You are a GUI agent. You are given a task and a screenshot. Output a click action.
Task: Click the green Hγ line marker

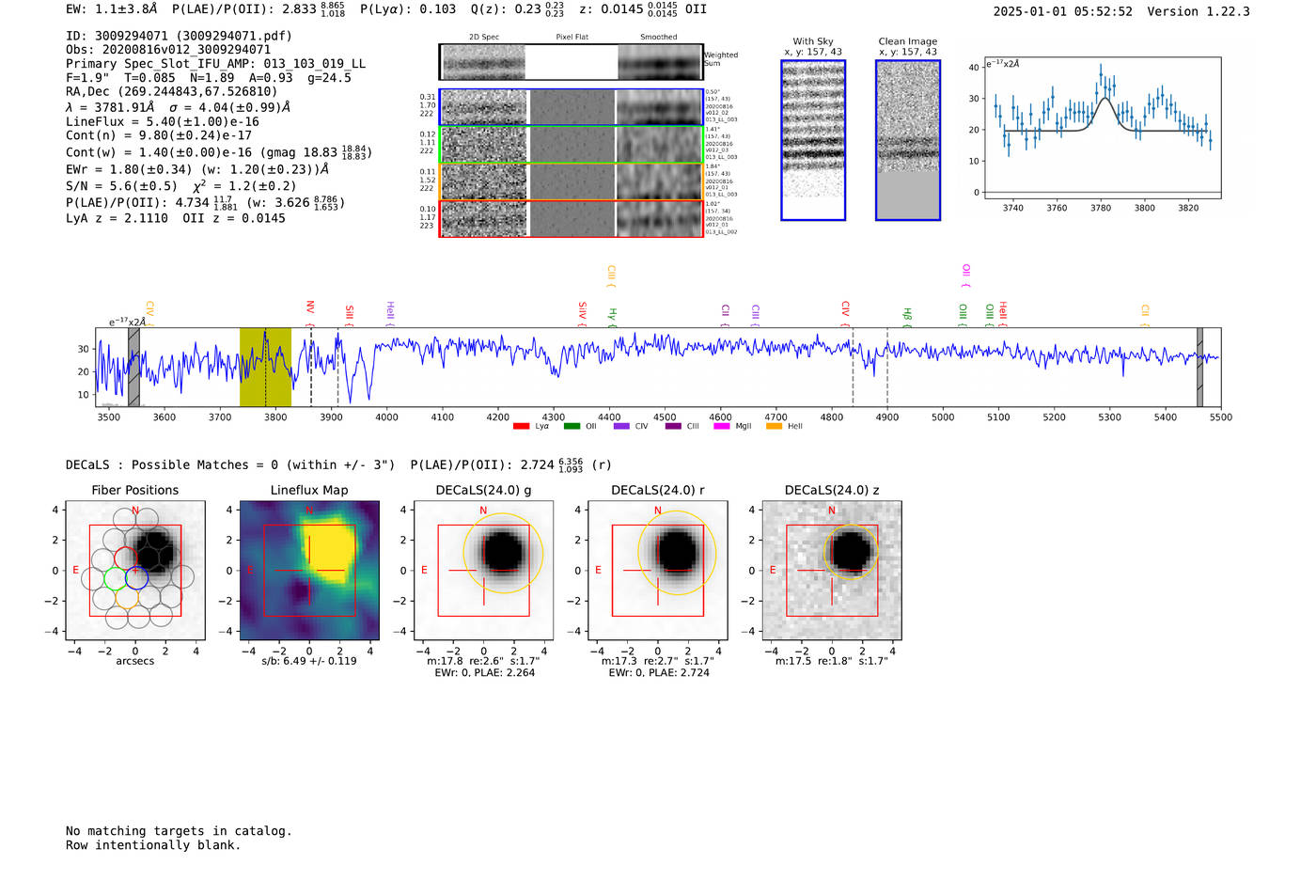point(613,316)
